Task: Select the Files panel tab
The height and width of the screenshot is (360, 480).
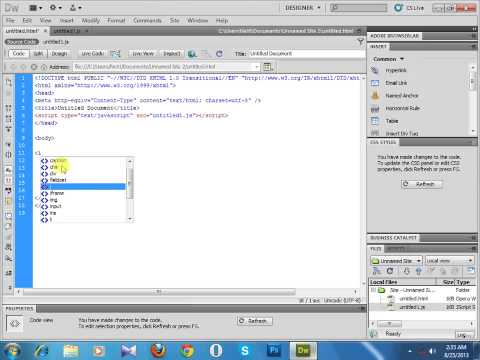Action: tap(376, 249)
